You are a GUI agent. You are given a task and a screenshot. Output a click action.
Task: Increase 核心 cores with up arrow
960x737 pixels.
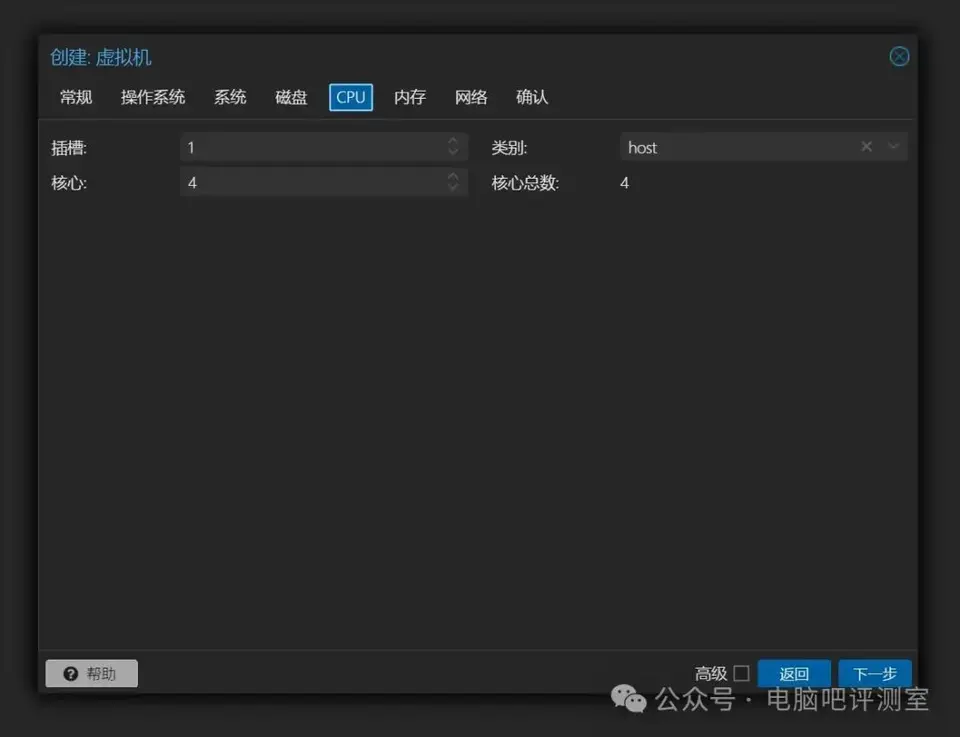[453, 177]
